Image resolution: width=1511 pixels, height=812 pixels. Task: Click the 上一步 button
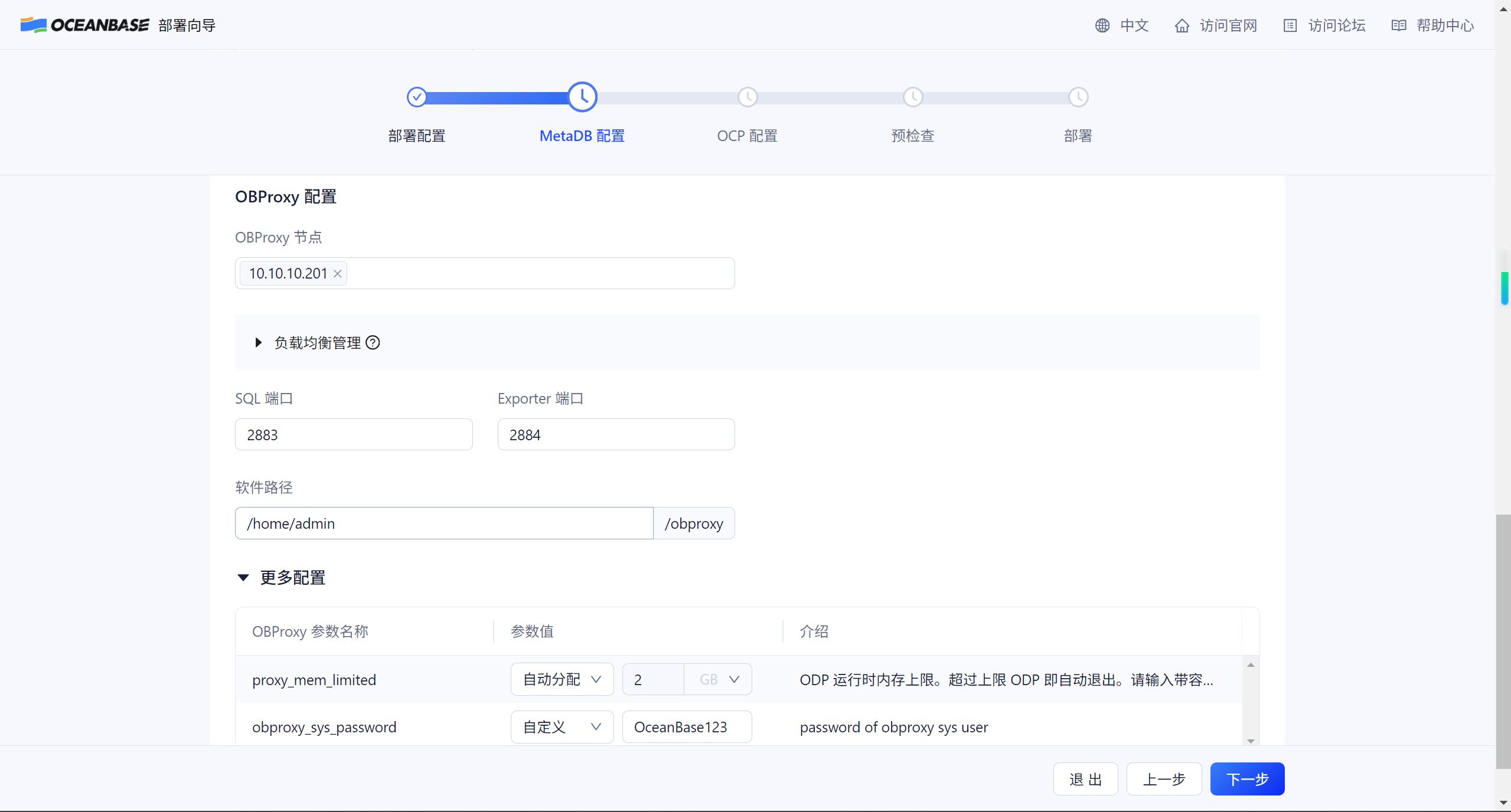tap(1164, 779)
